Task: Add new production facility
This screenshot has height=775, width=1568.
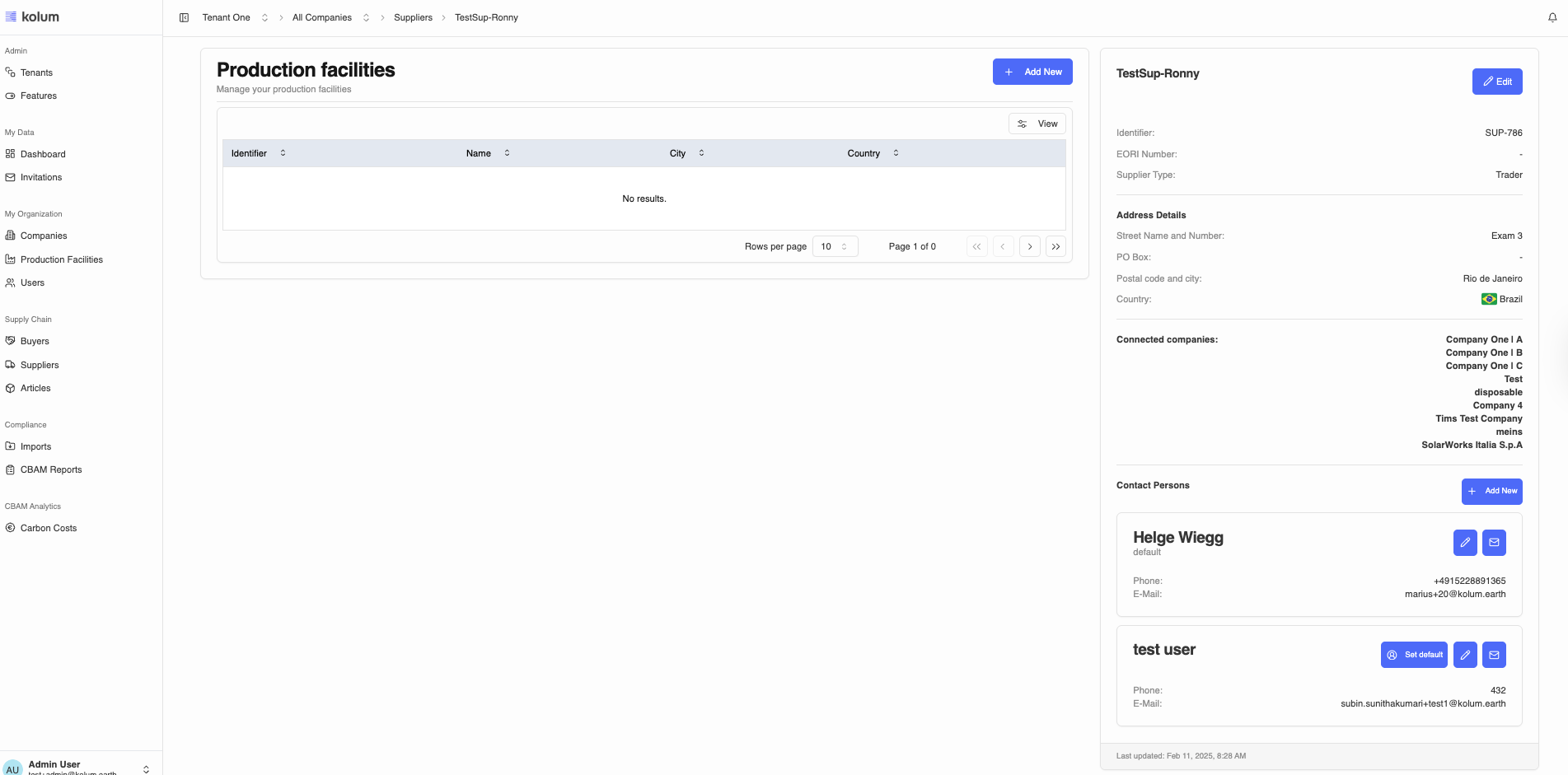Action: click(1032, 72)
